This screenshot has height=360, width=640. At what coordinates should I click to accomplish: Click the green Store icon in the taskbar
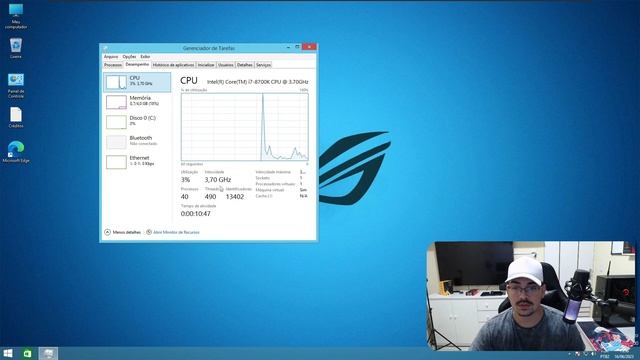[x=27, y=353]
